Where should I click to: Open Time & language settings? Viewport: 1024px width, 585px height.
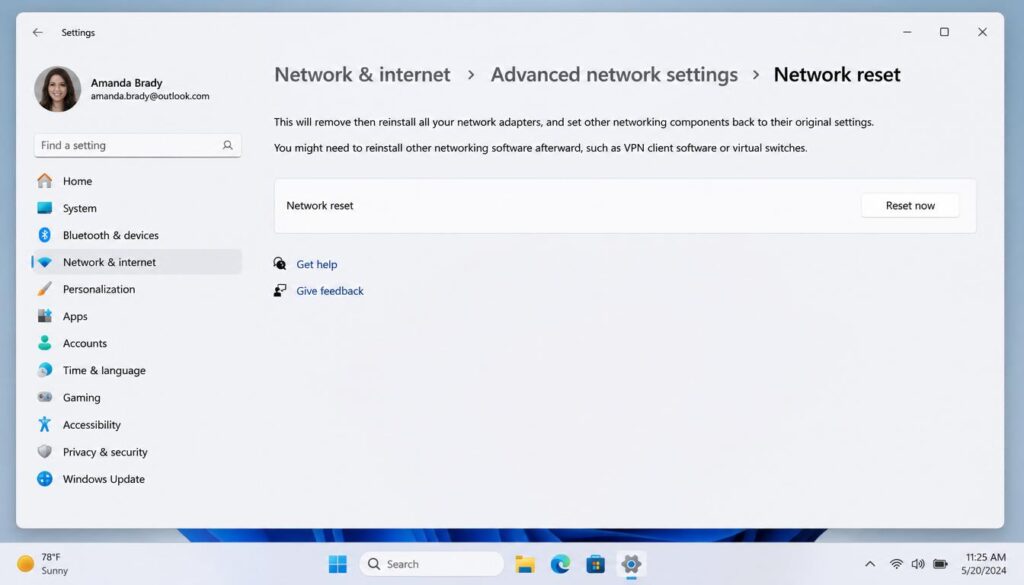[x=136, y=370]
